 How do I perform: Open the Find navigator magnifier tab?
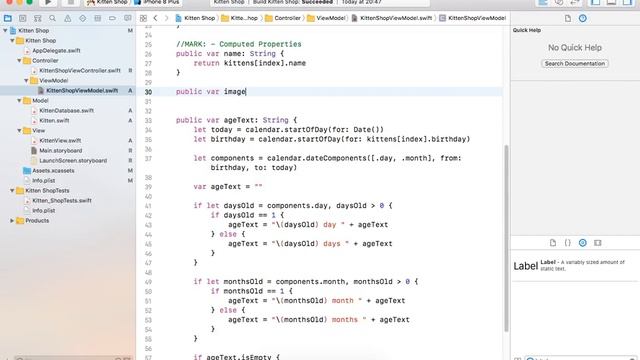point(53,18)
